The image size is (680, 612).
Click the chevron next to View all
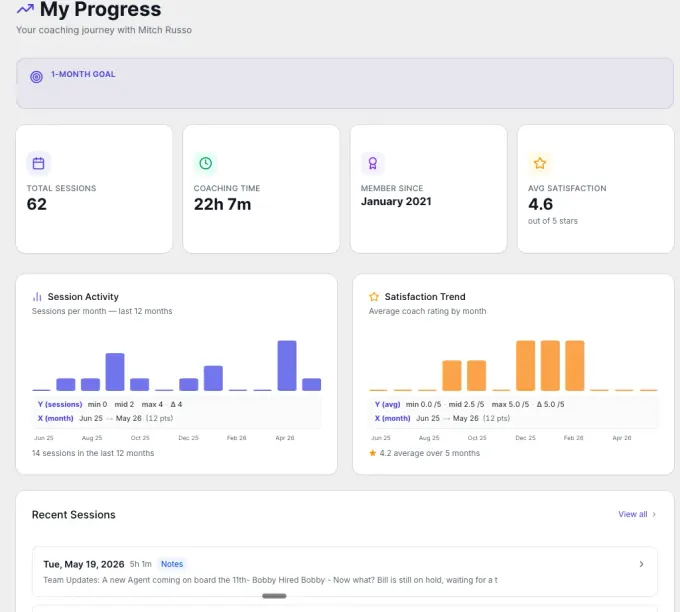tap(654, 514)
